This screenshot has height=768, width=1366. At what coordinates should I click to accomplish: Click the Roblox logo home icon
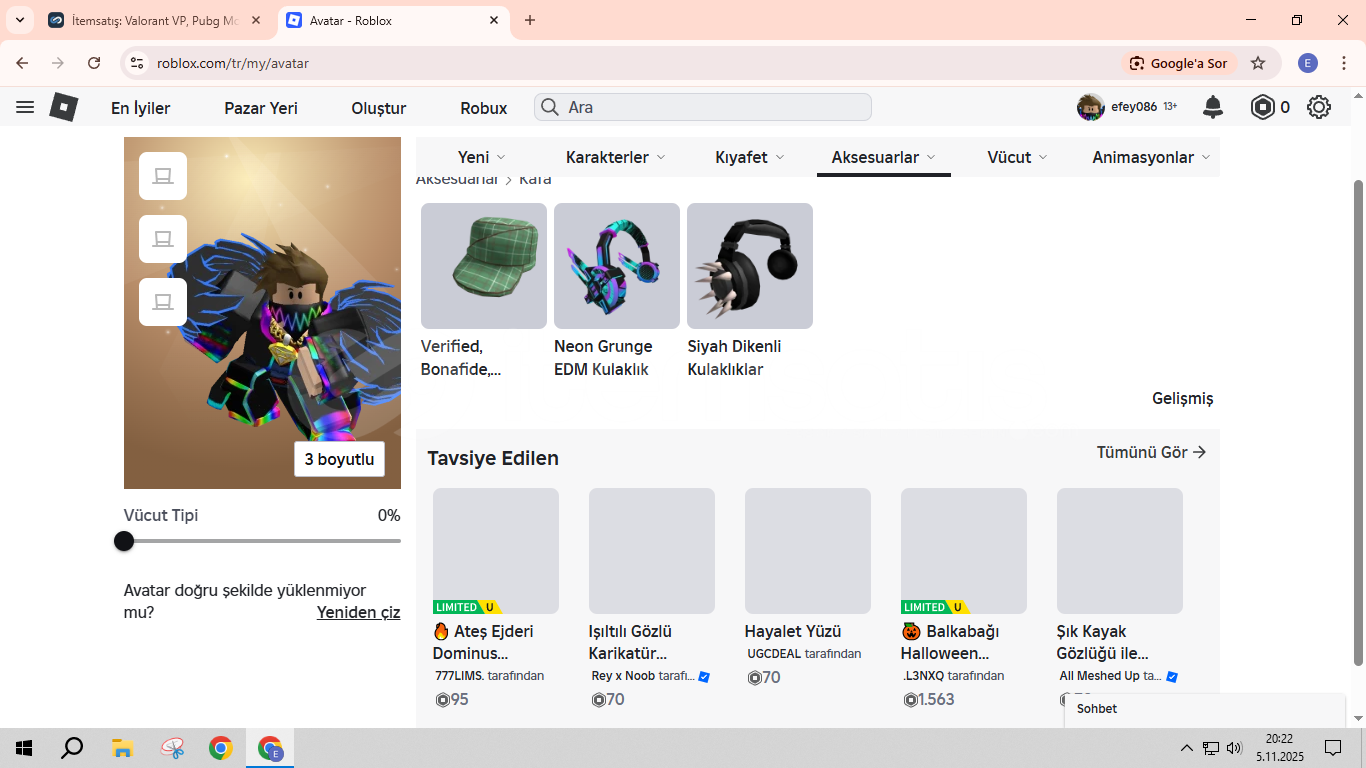[x=64, y=107]
